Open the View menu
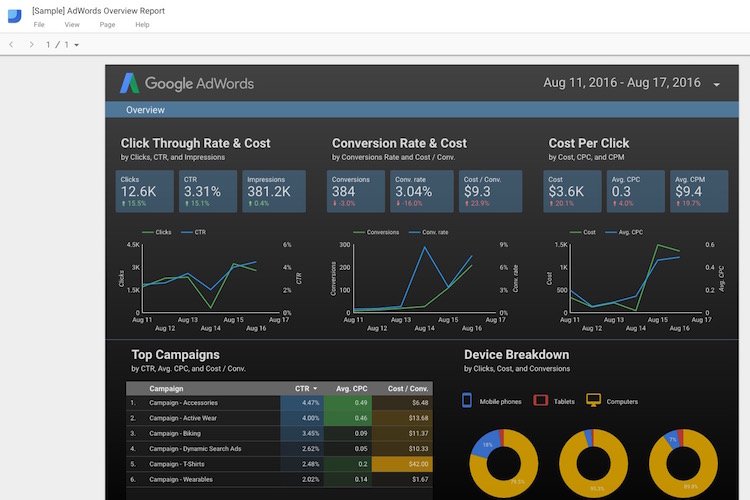750x500 pixels. (72, 24)
